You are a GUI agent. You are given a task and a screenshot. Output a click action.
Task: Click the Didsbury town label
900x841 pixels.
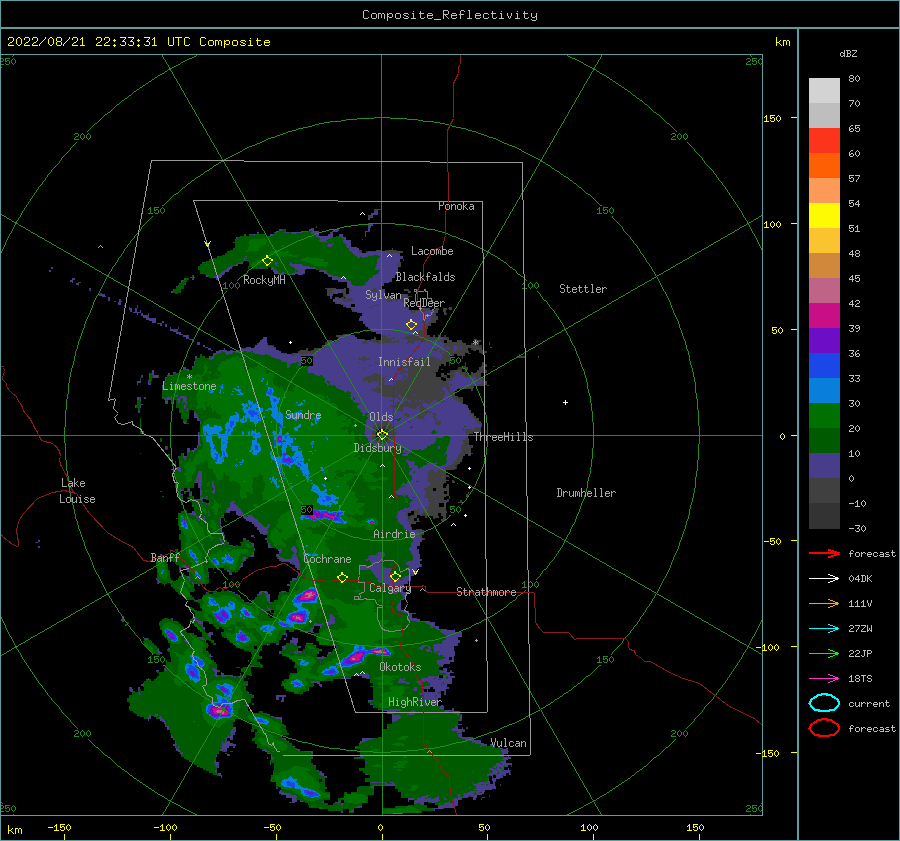coord(378,448)
